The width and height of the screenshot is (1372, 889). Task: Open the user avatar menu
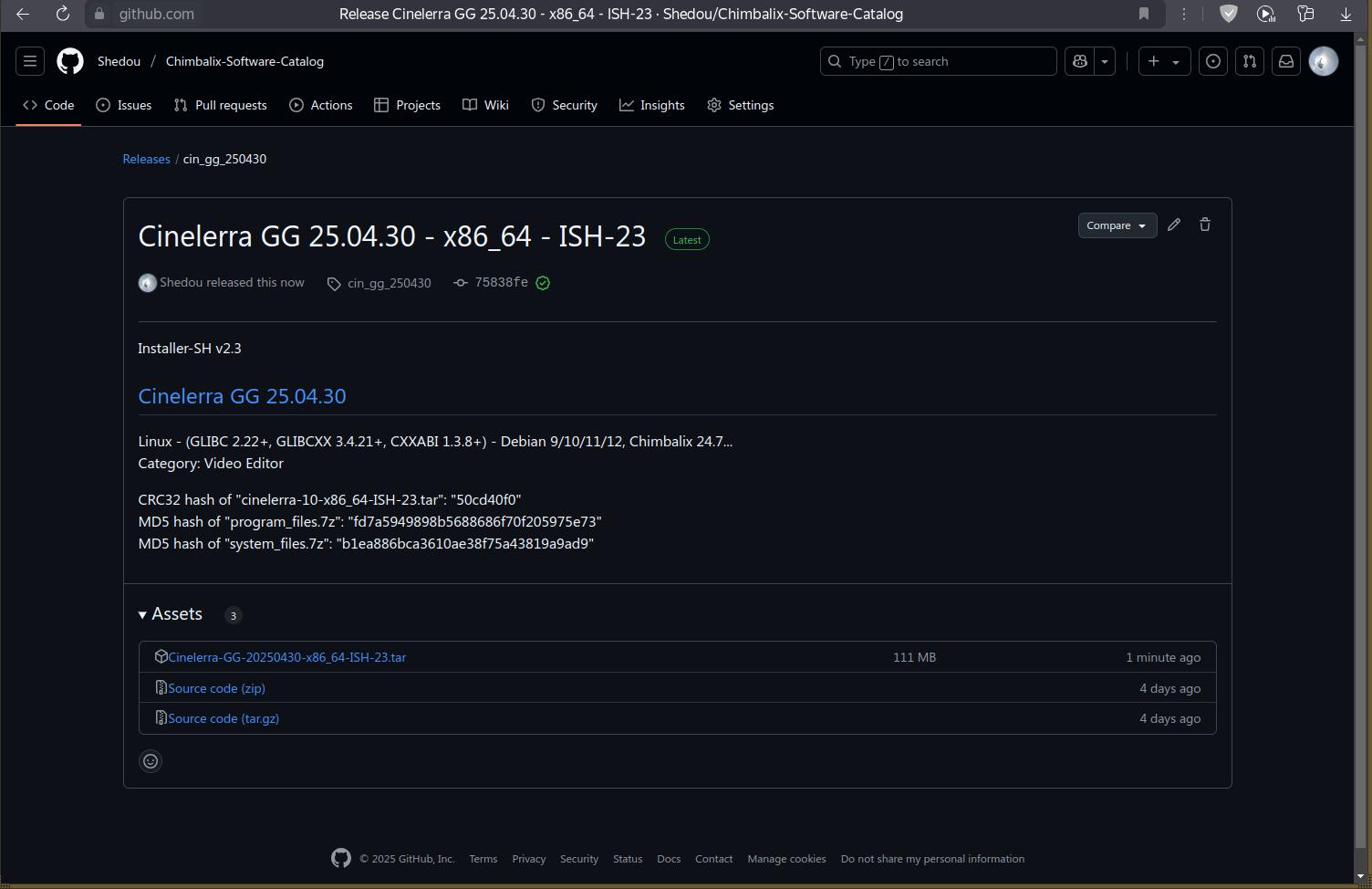[1324, 61]
